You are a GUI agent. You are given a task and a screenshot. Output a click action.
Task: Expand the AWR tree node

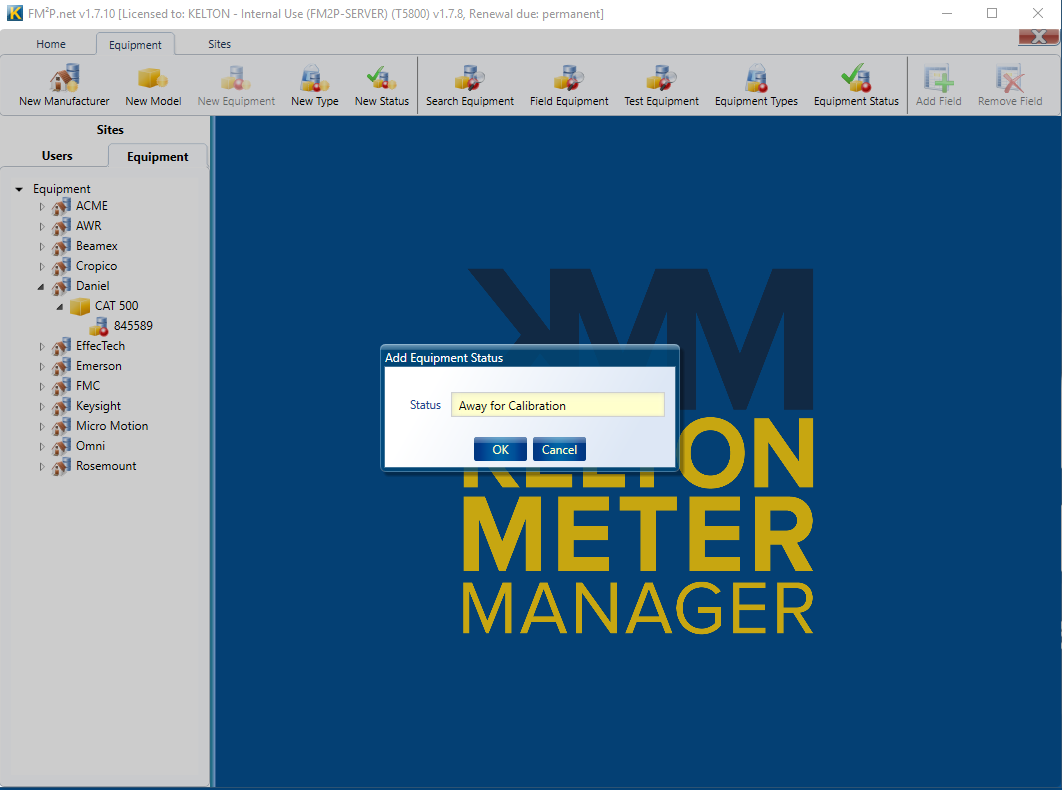(42, 226)
